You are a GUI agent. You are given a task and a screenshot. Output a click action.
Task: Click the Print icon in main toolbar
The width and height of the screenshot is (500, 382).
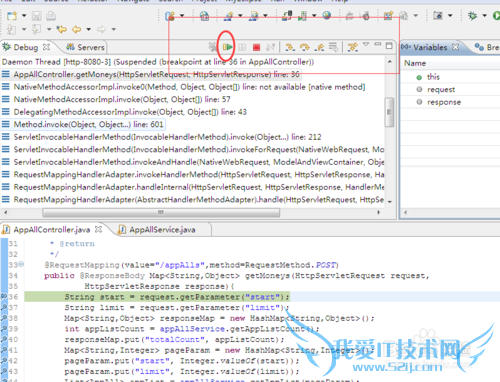point(51,16)
